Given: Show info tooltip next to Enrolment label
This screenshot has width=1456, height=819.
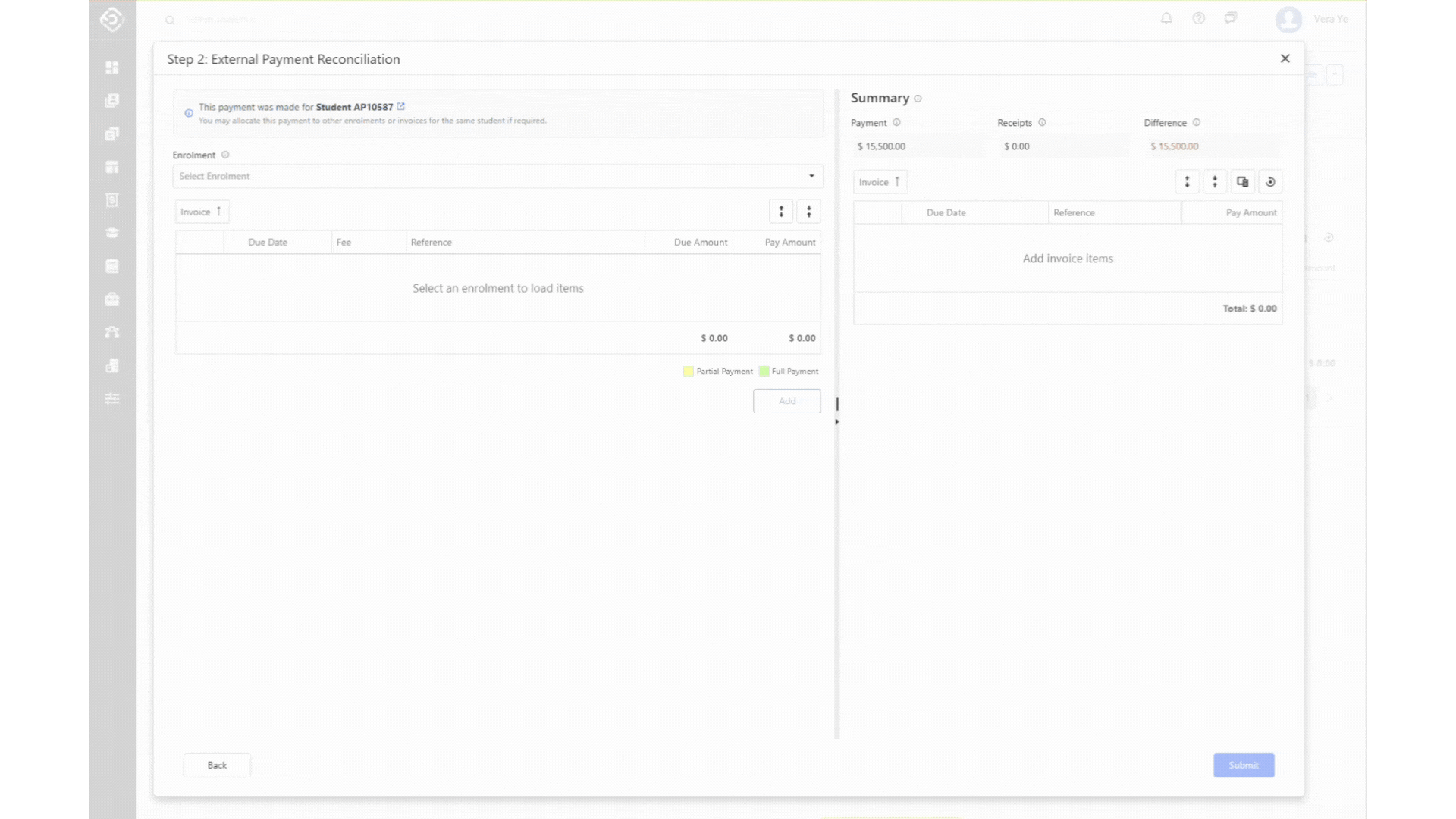Looking at the screenshot, I should tap(225, 155).
